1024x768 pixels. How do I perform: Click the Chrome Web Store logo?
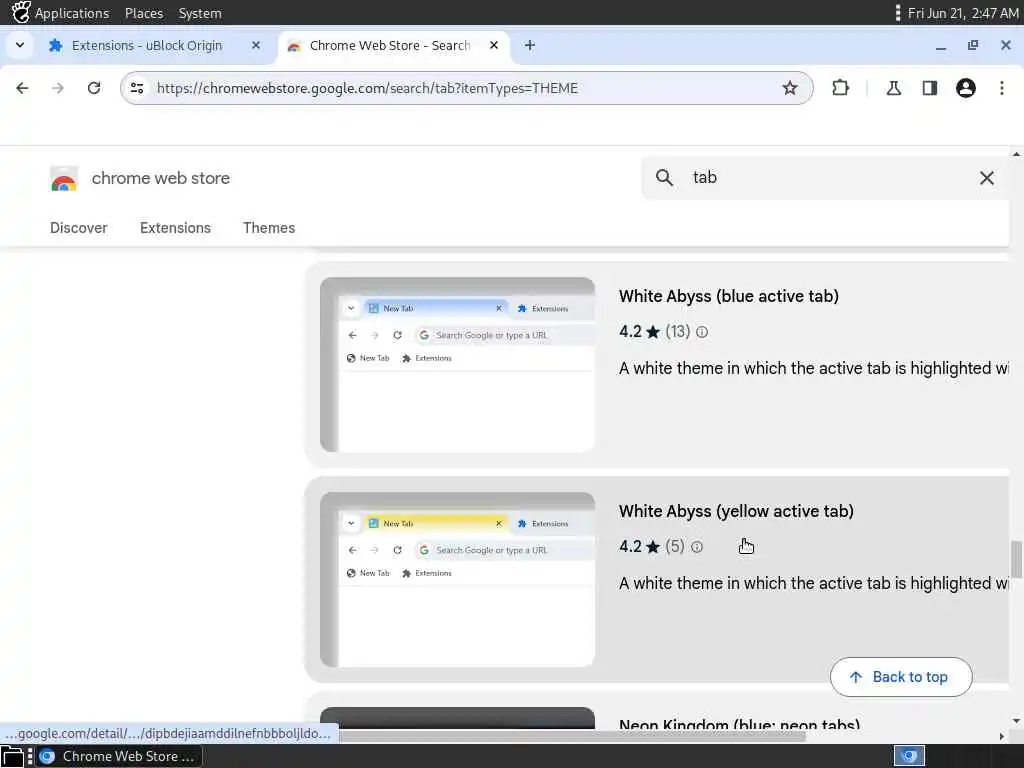coord(64,178)
